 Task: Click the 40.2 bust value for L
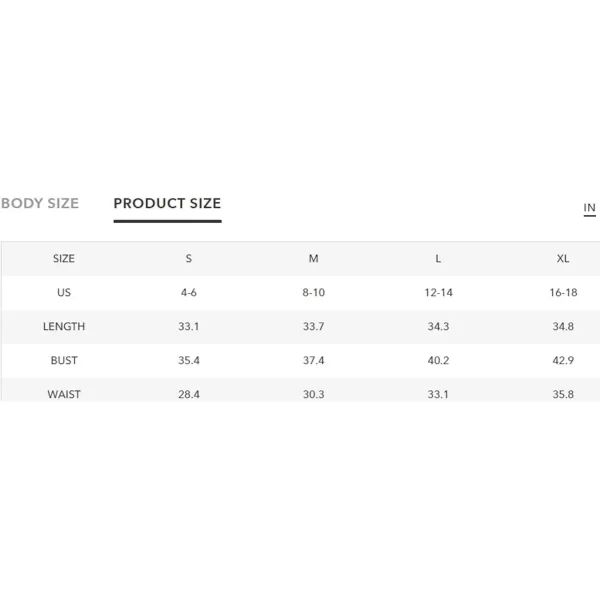click(438, 360)
